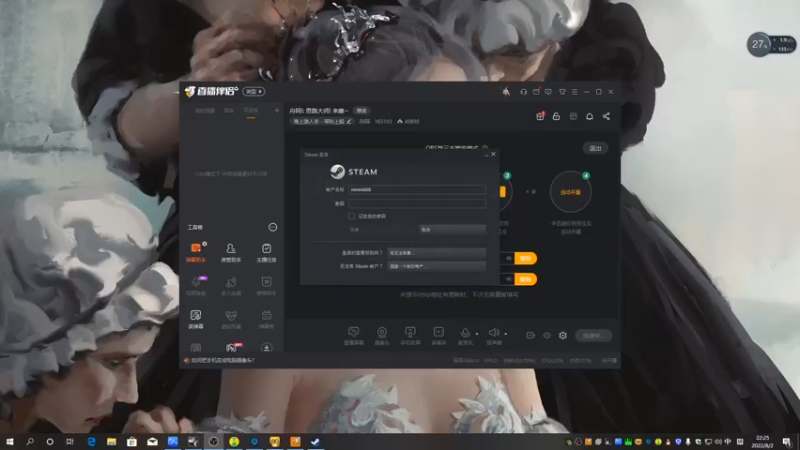The width and height of the screenshot is (800, 450).
Task: Open the gift box icon with red badge
Action: (540, 116)
